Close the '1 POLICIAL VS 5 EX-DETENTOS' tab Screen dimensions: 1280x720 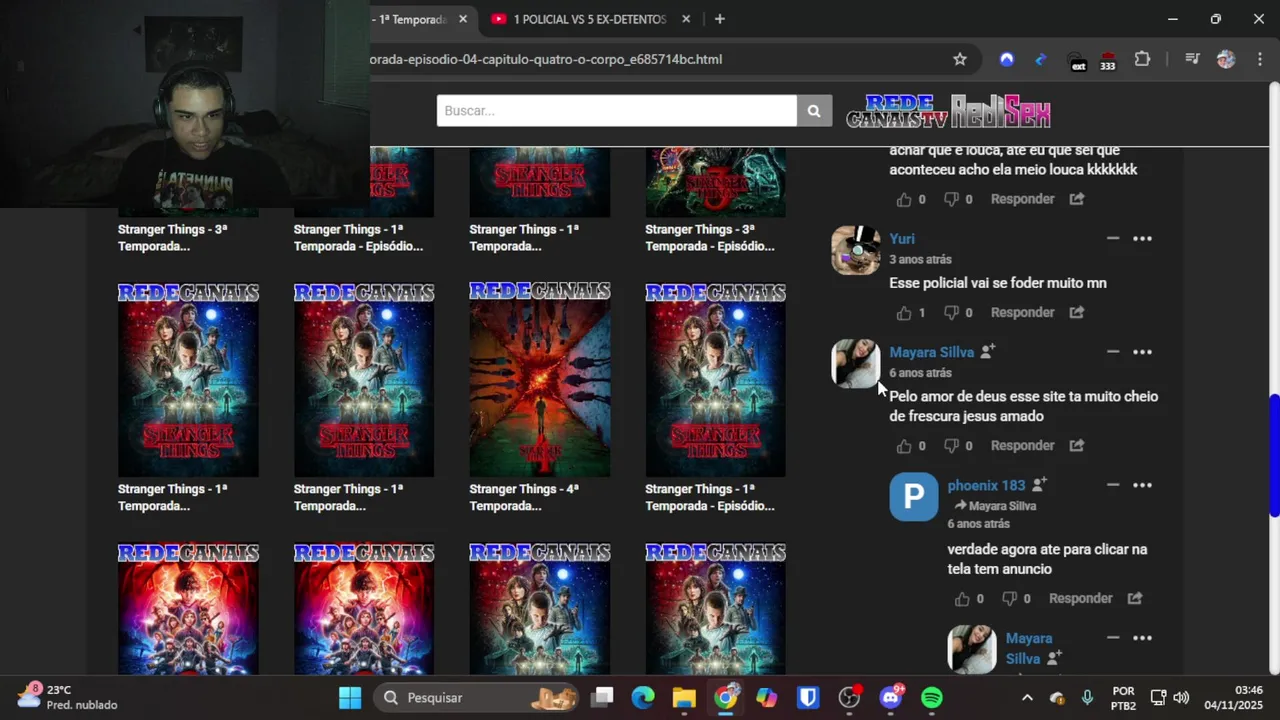coord(686,19)
